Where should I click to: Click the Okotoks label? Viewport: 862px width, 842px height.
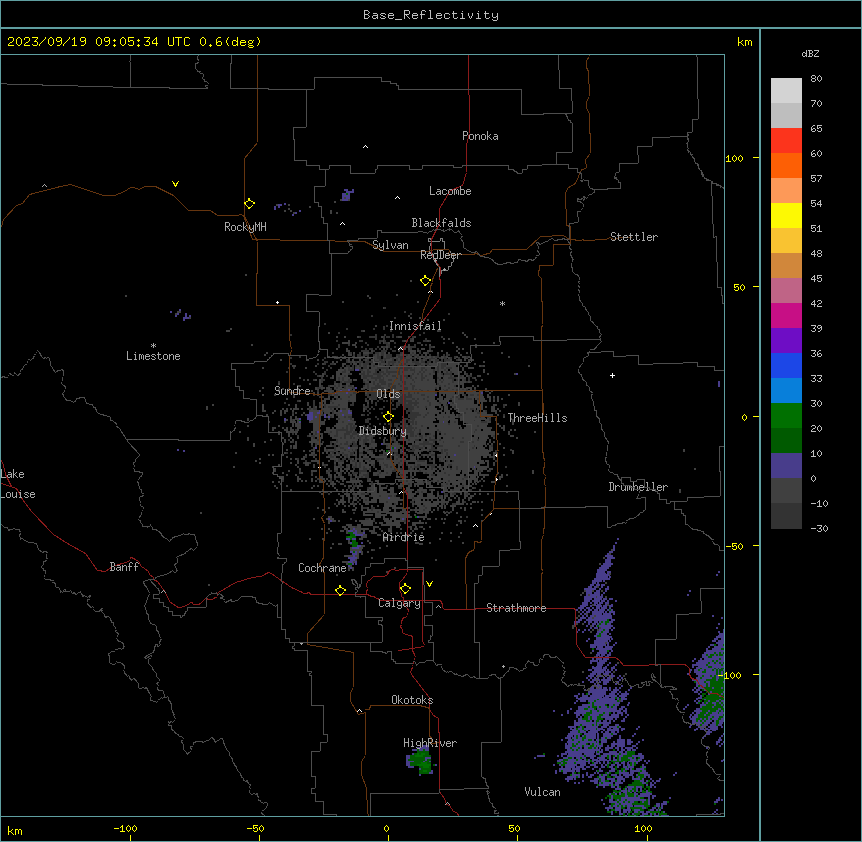pyautogui.click(x=412, y=700)
